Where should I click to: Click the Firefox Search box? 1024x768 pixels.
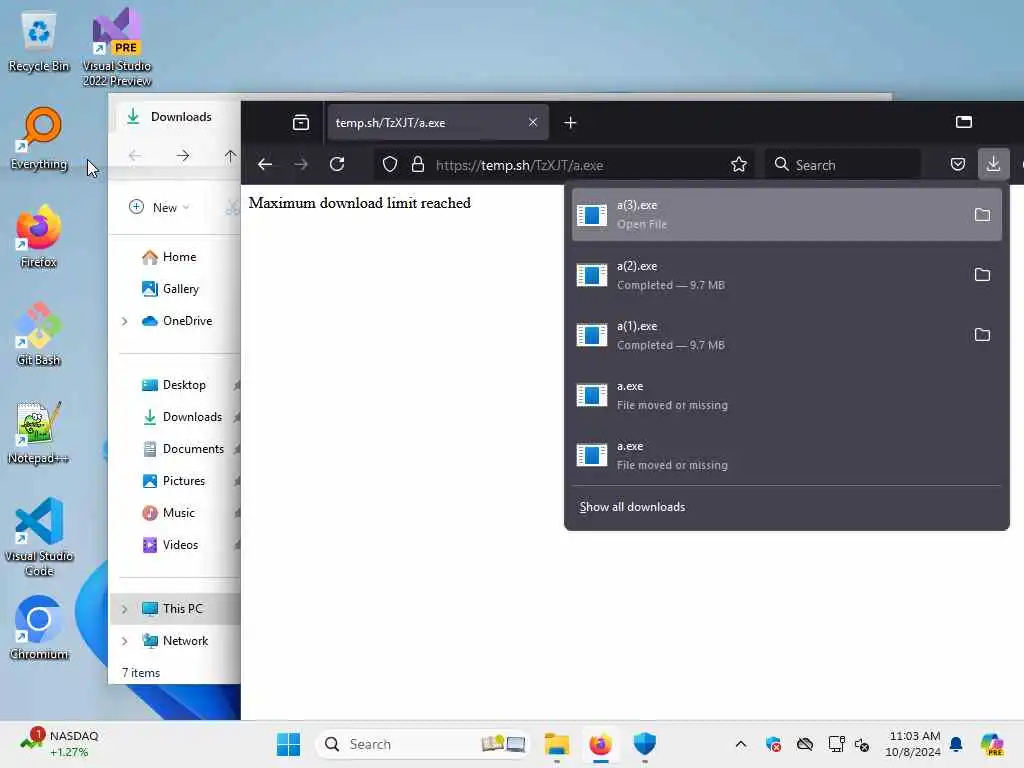click(842, 165)
